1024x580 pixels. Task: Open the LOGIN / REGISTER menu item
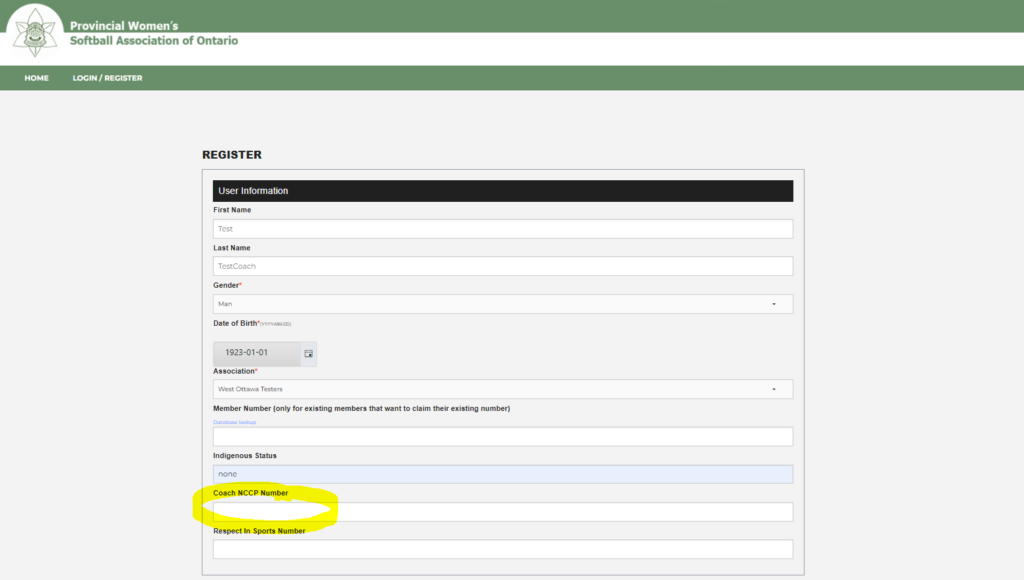(107, 78)
